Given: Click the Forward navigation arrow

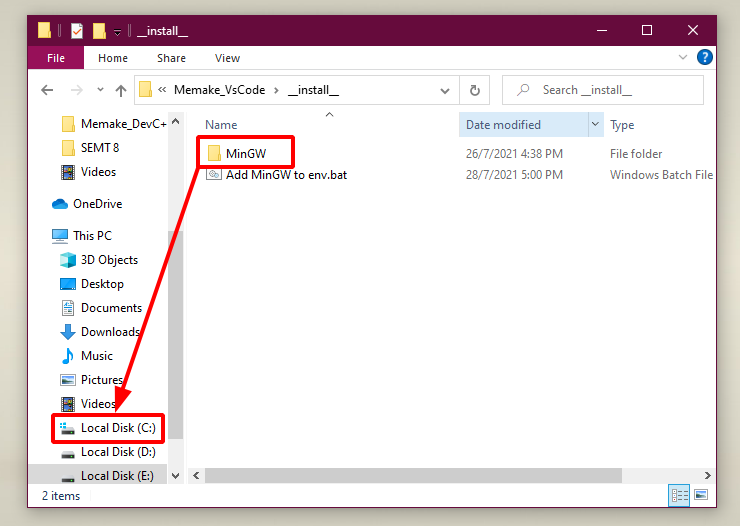Looking at the screenshot, I should (76, 90).
